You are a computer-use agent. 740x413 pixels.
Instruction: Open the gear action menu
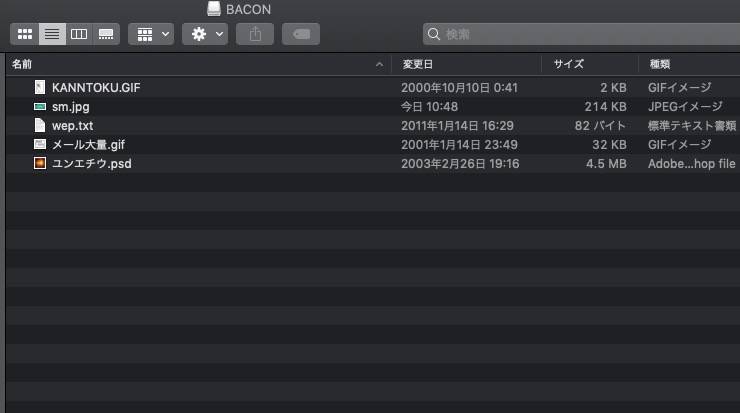point(205,34)
